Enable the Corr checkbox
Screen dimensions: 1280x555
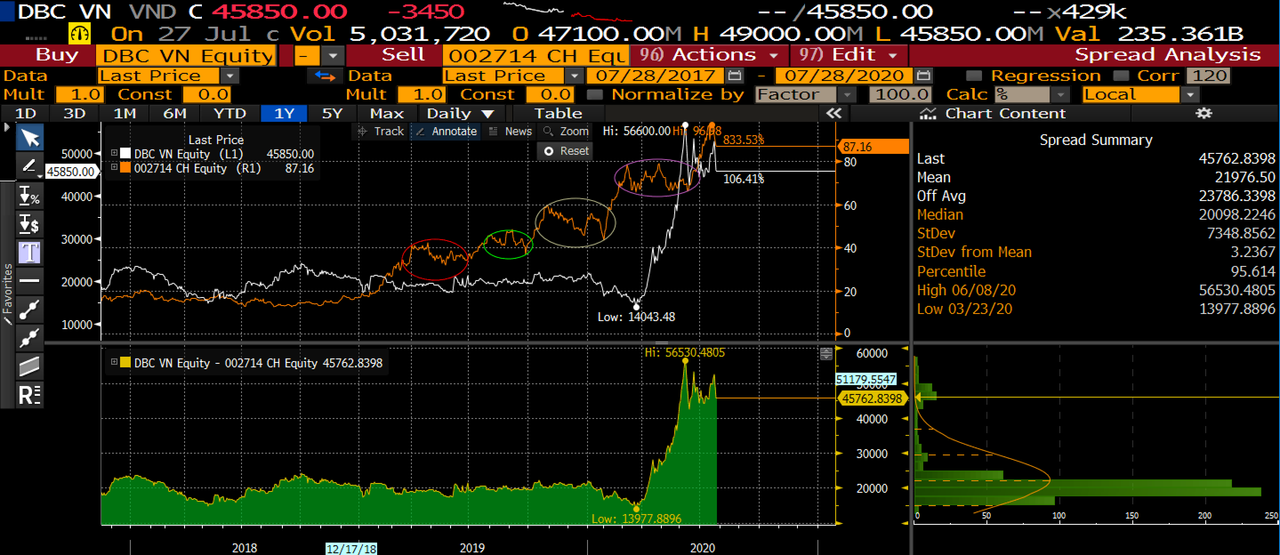click(x=1119, y=76)
